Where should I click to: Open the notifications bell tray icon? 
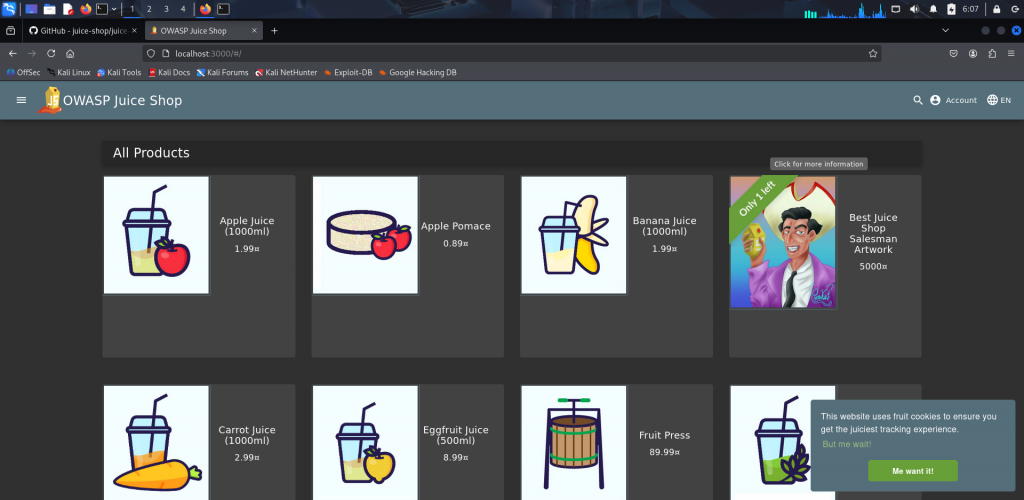click(x=933, y=9)
